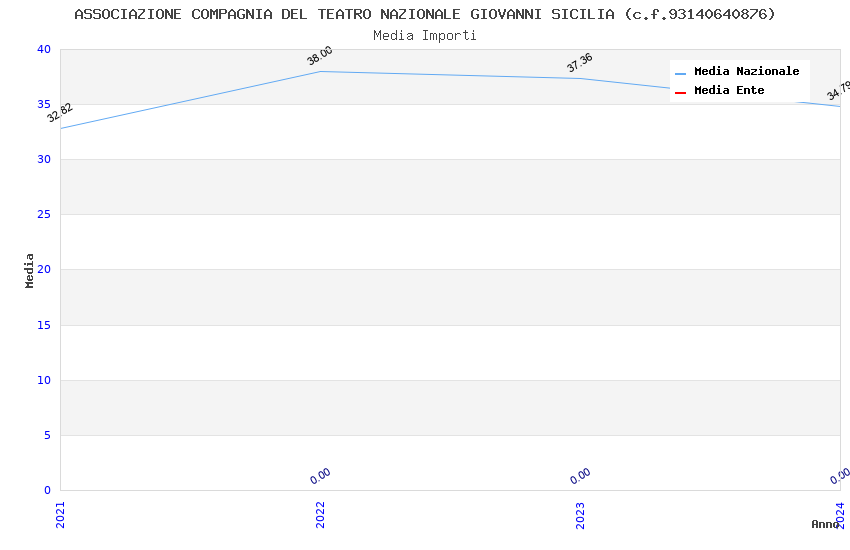Viewport: 850px width, 550px height.
Task: Select year 2024 on the x-axis
Action: point(840,514)
